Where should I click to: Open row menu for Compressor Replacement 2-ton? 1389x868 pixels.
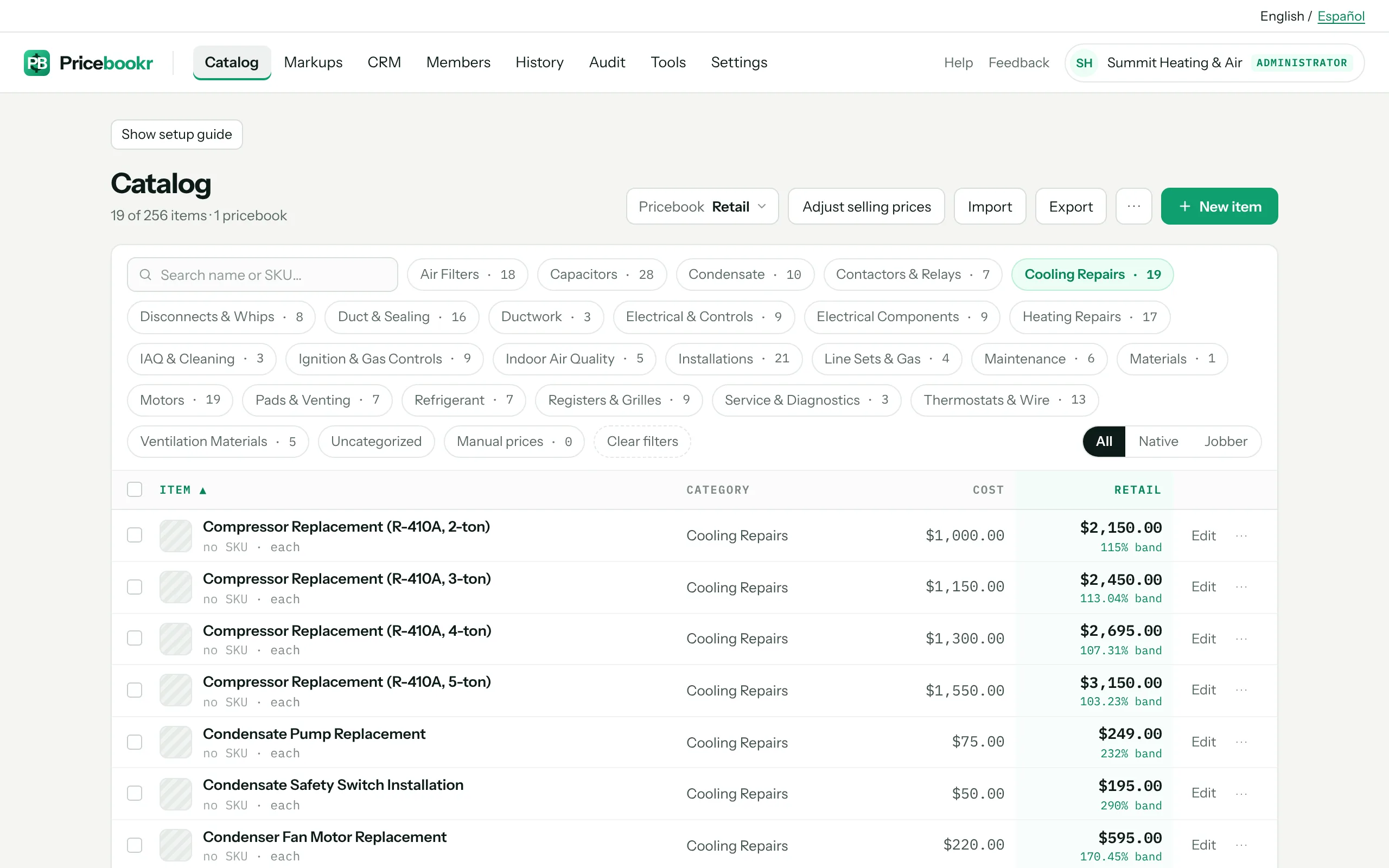[1241, 535]
